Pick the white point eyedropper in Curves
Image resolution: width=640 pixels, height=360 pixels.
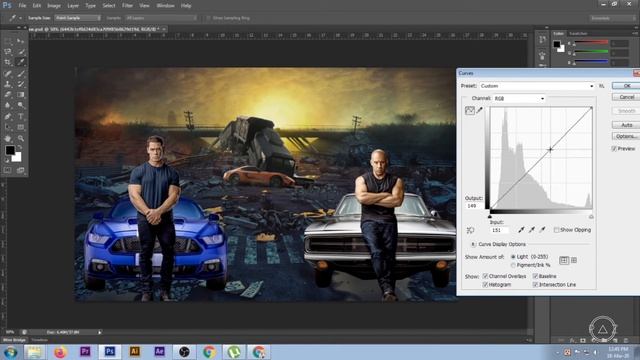pyautogui.click(x=542, y=230)
